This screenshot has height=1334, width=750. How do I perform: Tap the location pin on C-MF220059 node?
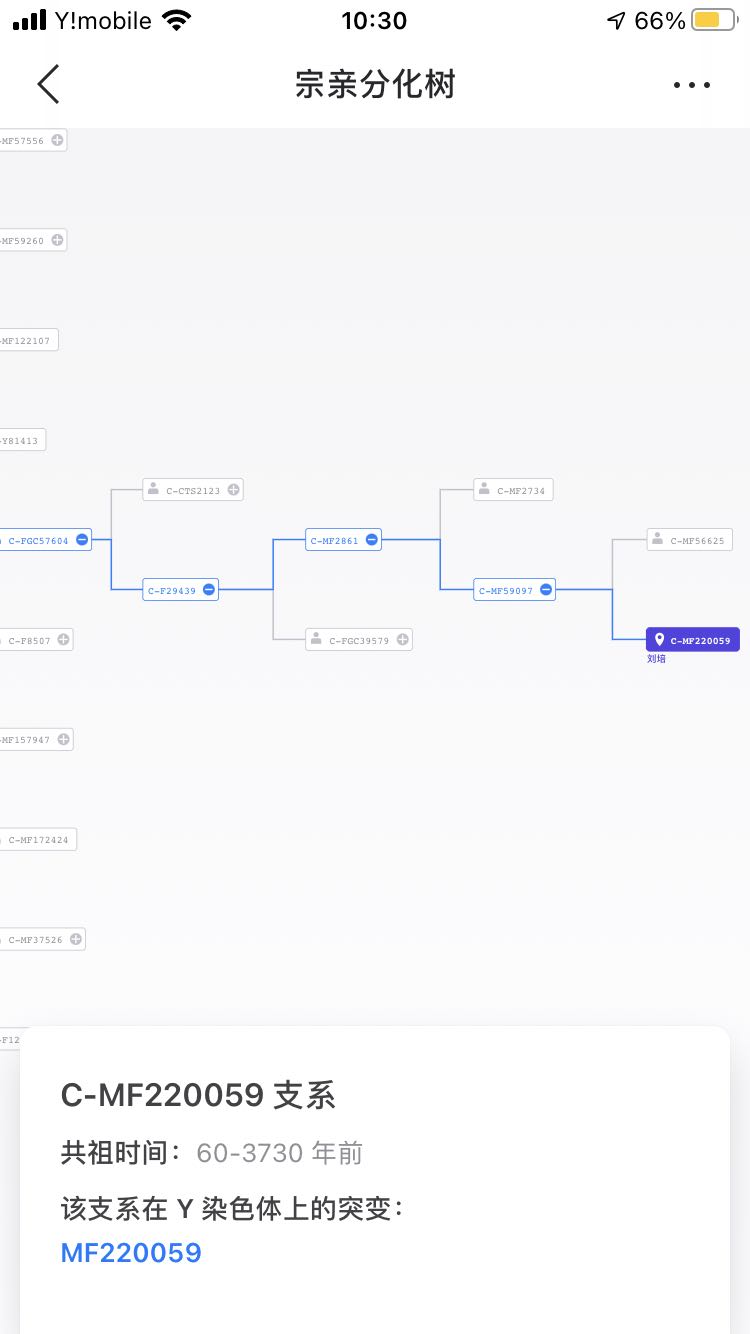[x=659, y=640]
